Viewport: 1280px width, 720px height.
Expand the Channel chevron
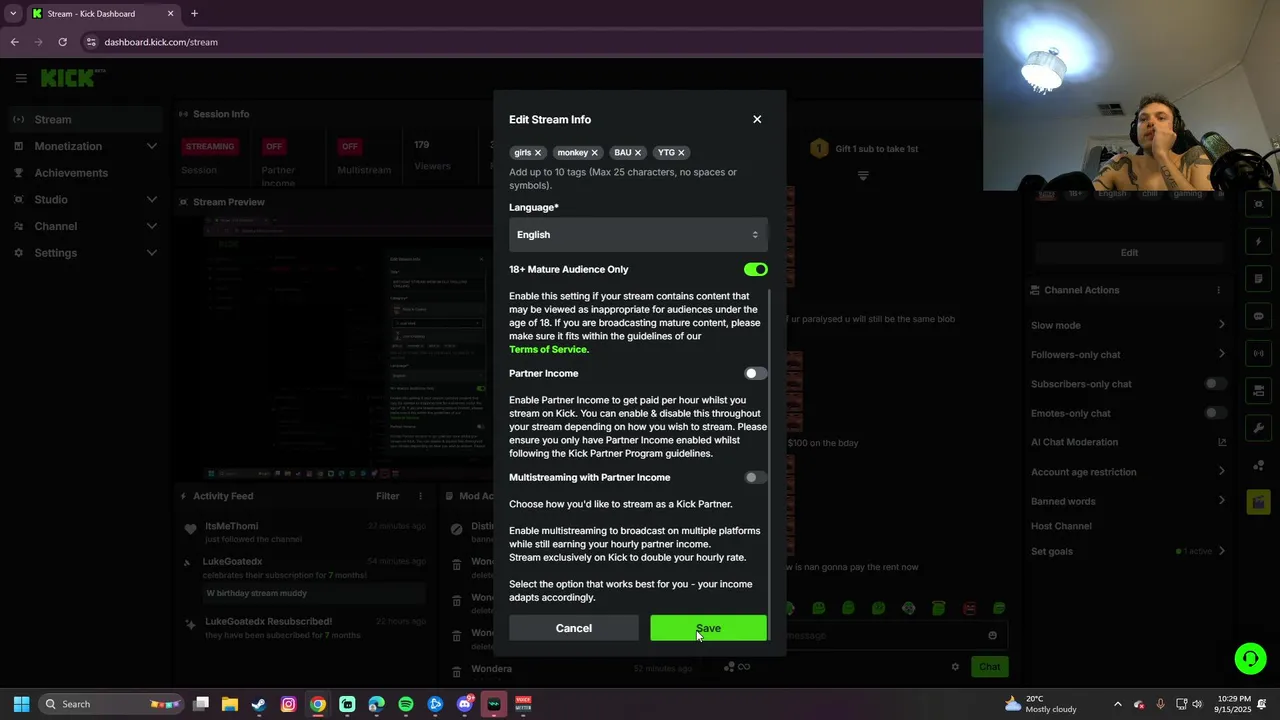151,226
